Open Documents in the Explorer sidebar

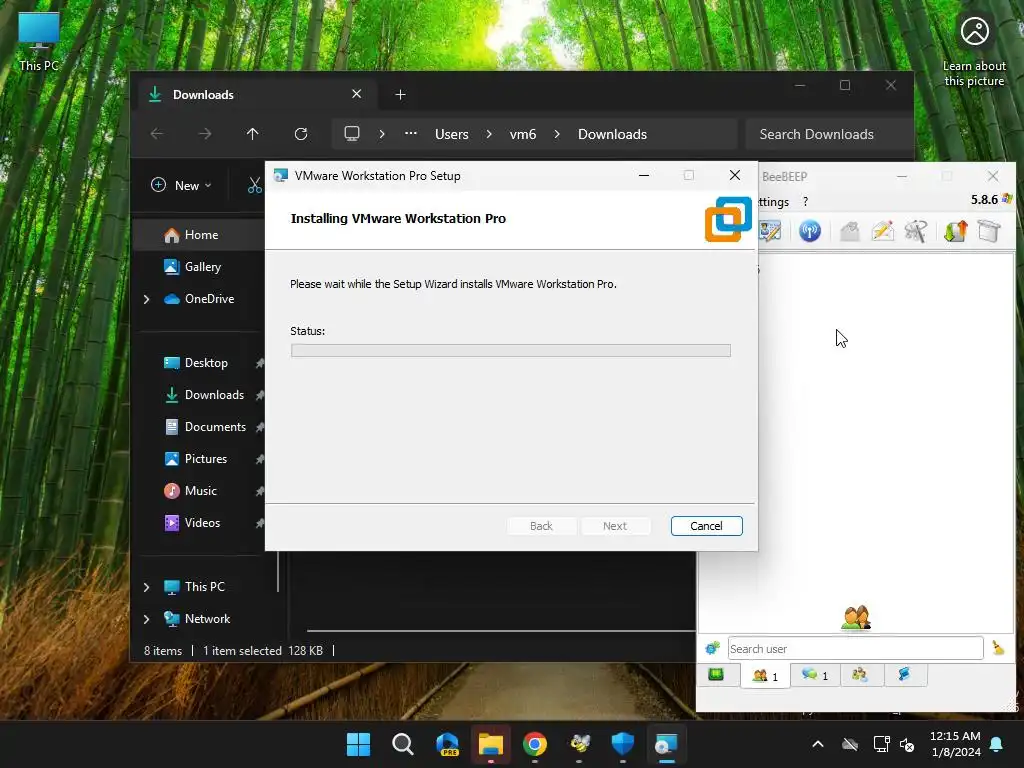pos(215,426)
